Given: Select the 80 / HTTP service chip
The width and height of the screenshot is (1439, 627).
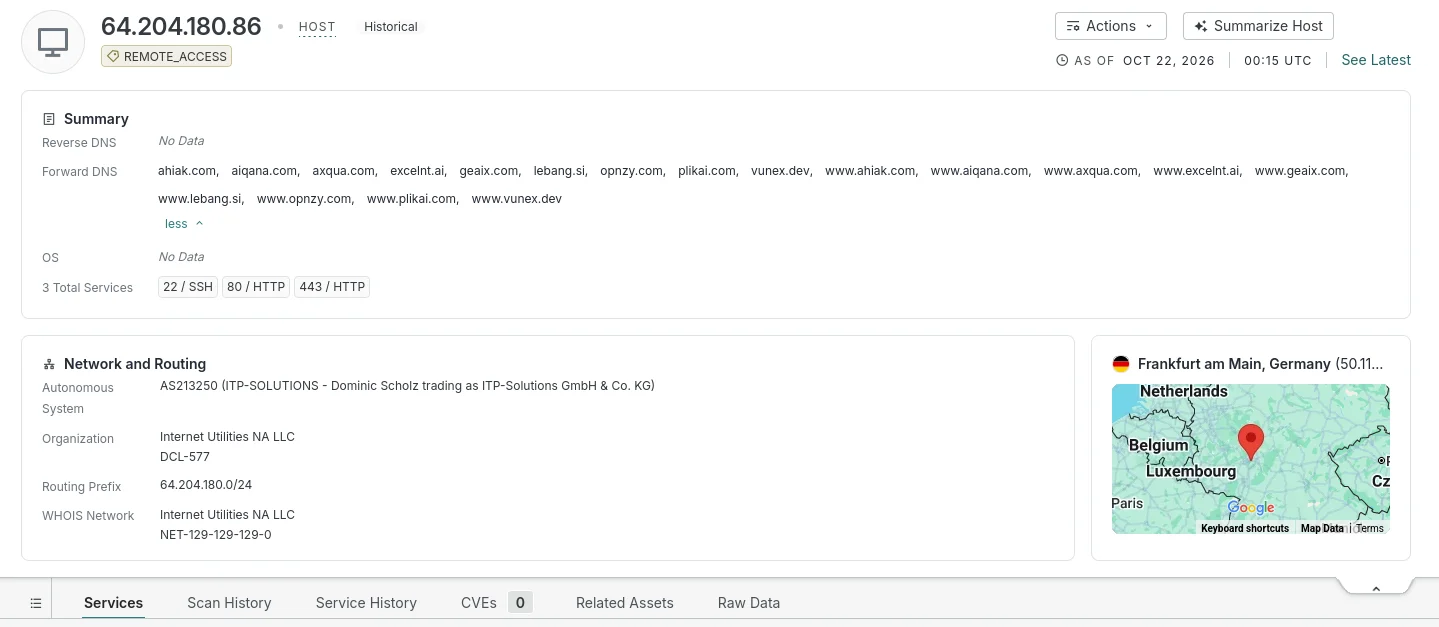Looking at the screenshot, I should tap(256, 287).
